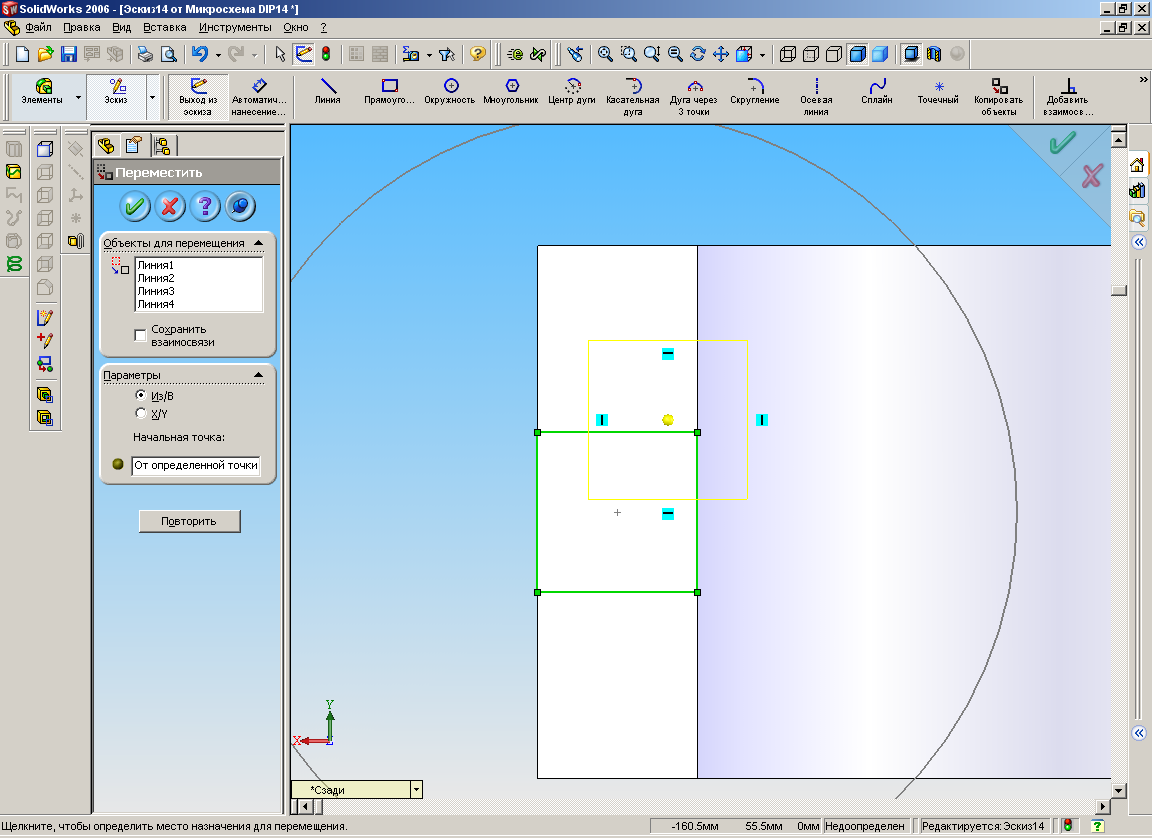Toggle hidden lines removed display mode
Image resolution: width=1152 pixels, height=838 pixels.
(x=834, y=54)
